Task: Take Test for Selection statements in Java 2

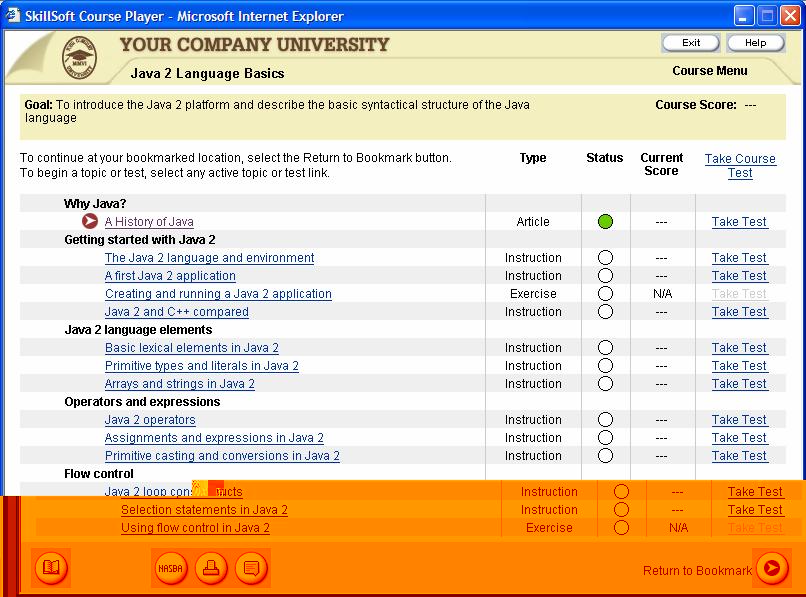Action: click(755, 510)
